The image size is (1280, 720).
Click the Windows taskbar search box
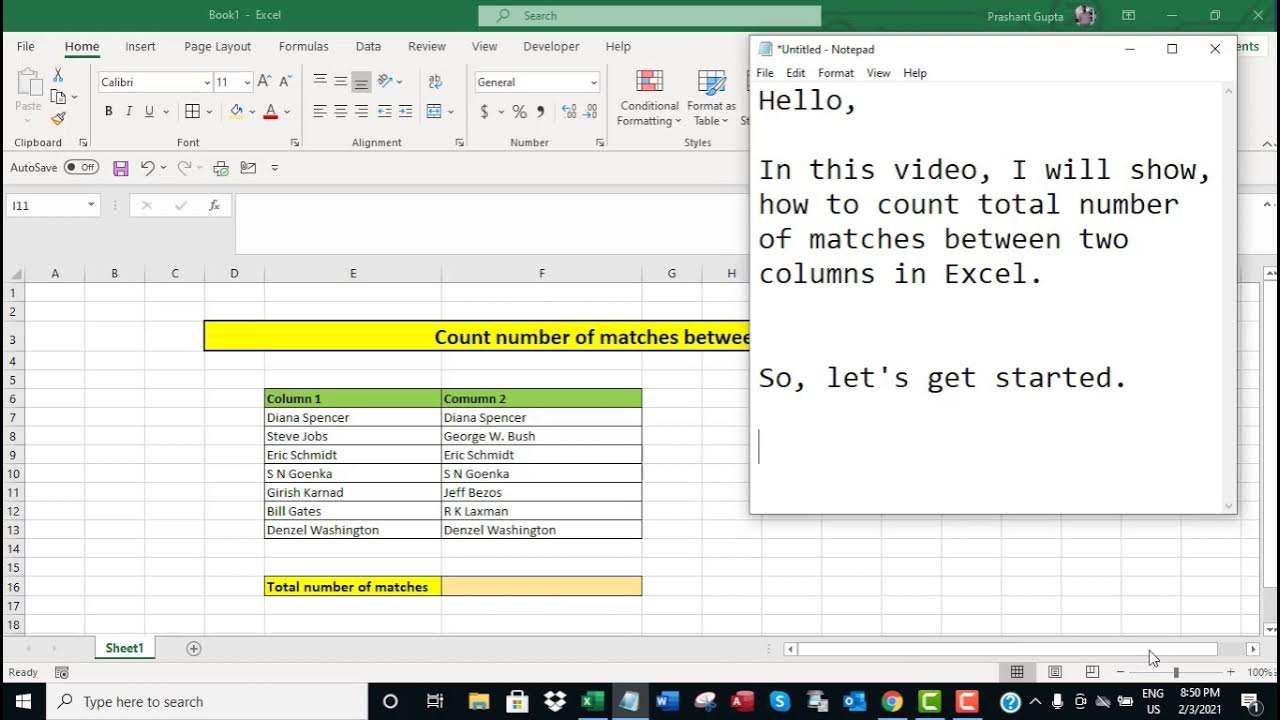208,701
